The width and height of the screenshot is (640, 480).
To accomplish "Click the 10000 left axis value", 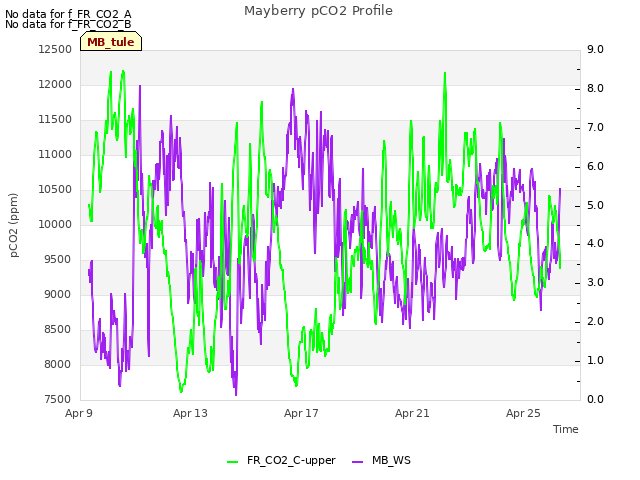I will (55, 224).
